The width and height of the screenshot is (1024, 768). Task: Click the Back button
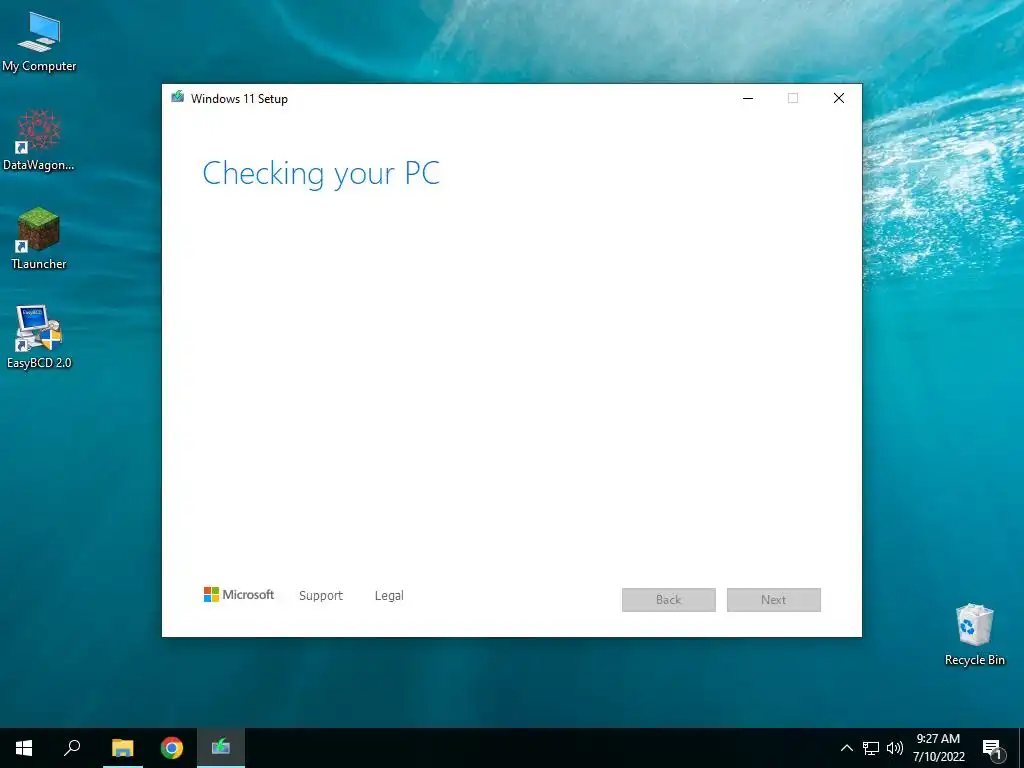coord(669,600)
